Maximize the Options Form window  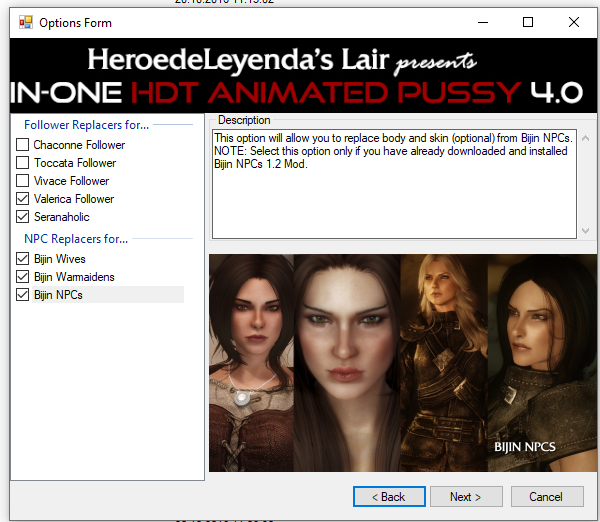tap(528, 23)
